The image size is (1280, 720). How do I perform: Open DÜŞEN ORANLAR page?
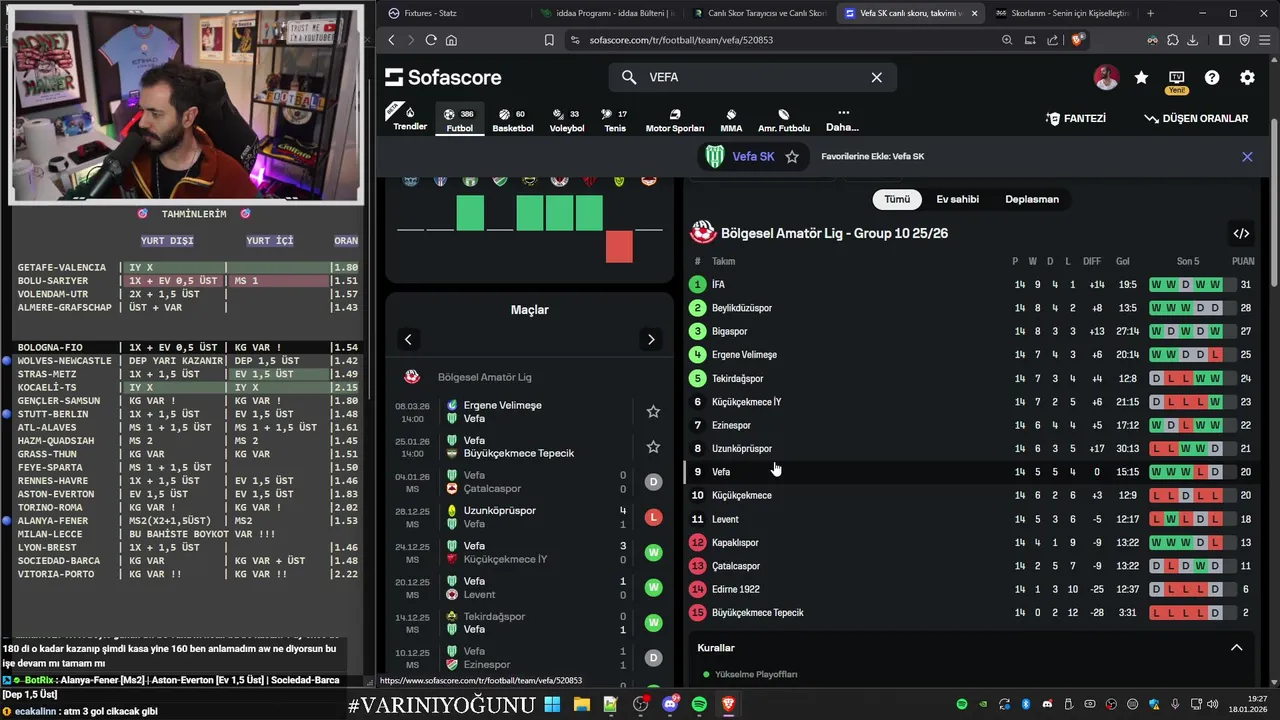pyautogui.click(x=1196, y=118)
